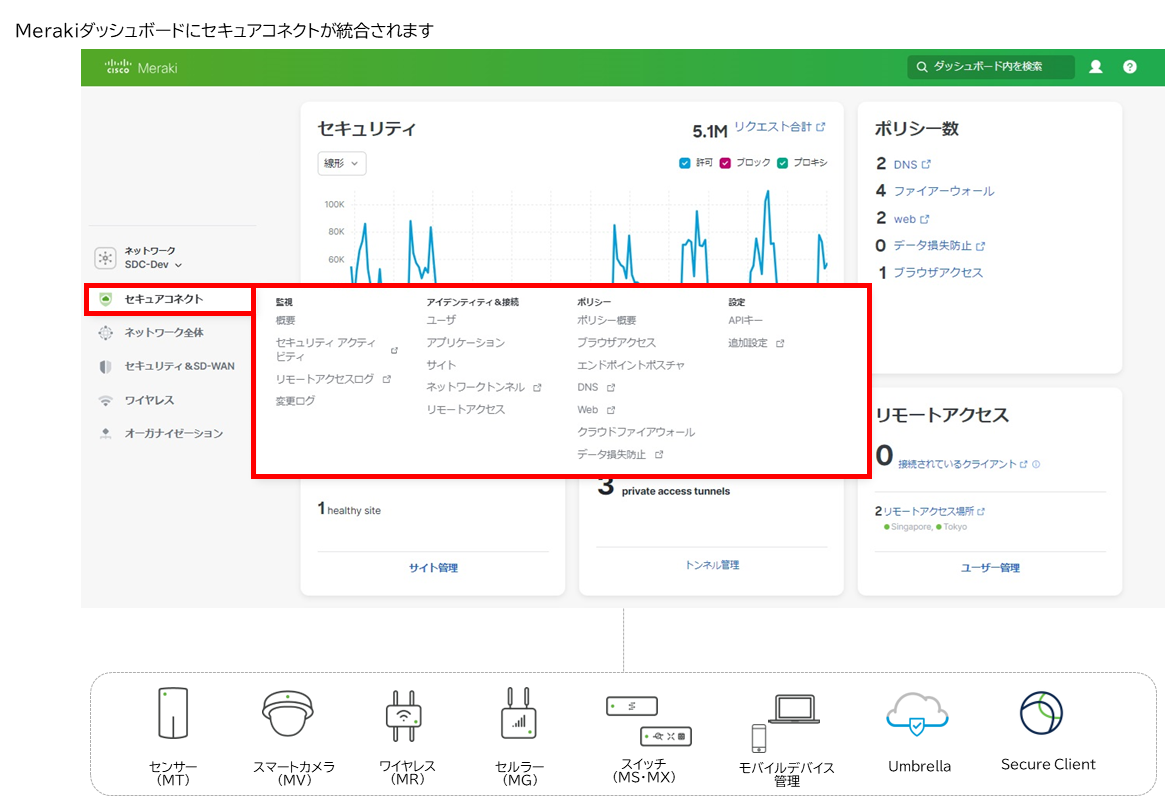The image size is (1165, 807).
Task: Open ユーザ under アイデンティティ&接続
Action: tap(441, 320)
